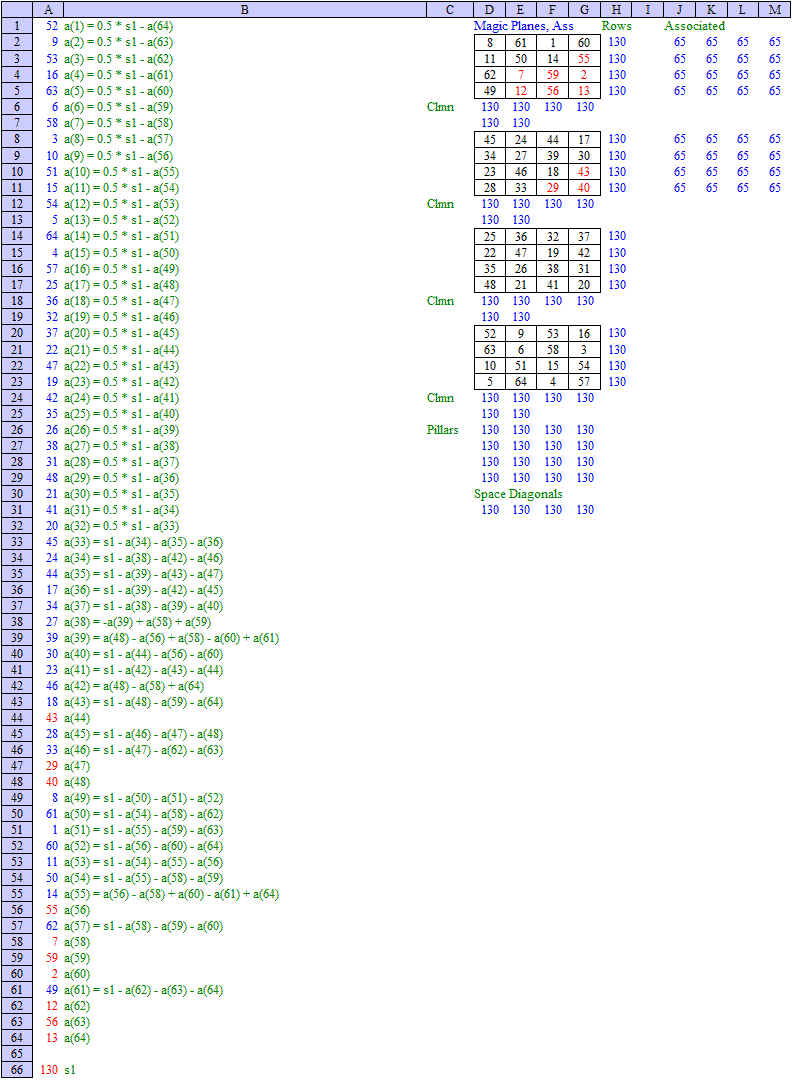The image size is (792, 1080).
Task: Click the 'Space Diagonals' label
Action: [518, 494]
